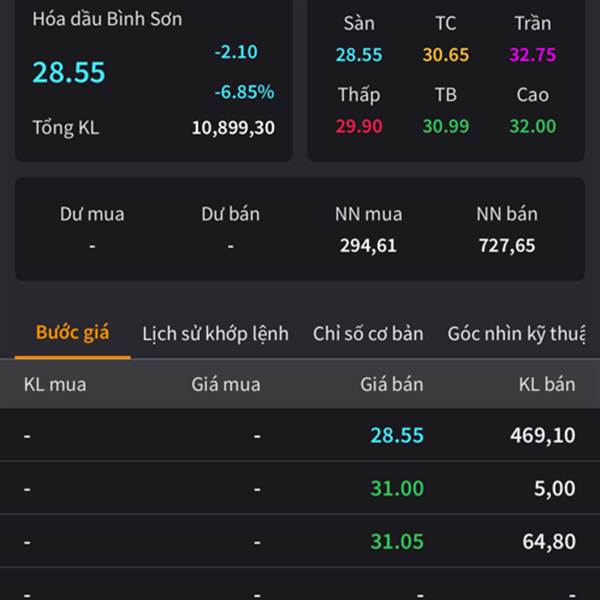Image resolution: width=600 pixels, height=600 pixels.
Task: Click the NN bán label
Action: pos(507,214)
